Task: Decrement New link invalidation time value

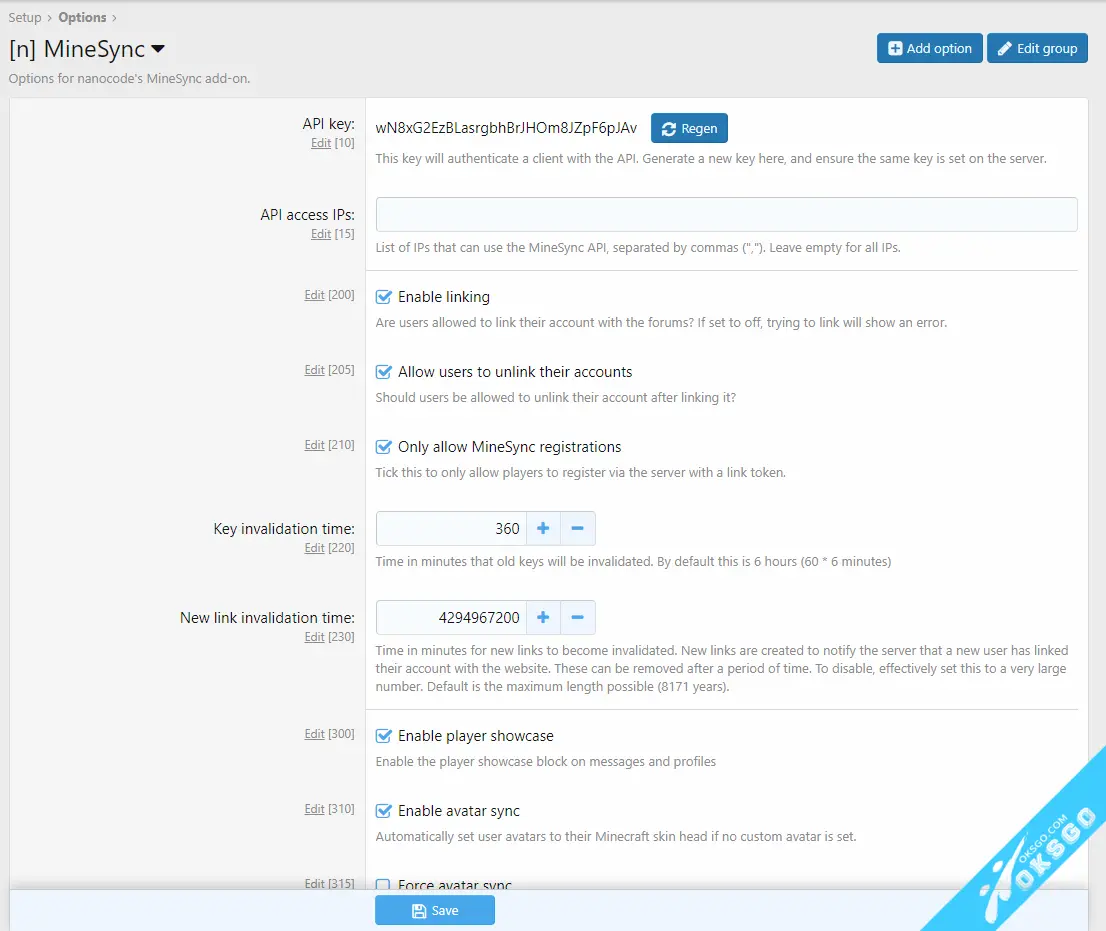Action: (577, 617)
